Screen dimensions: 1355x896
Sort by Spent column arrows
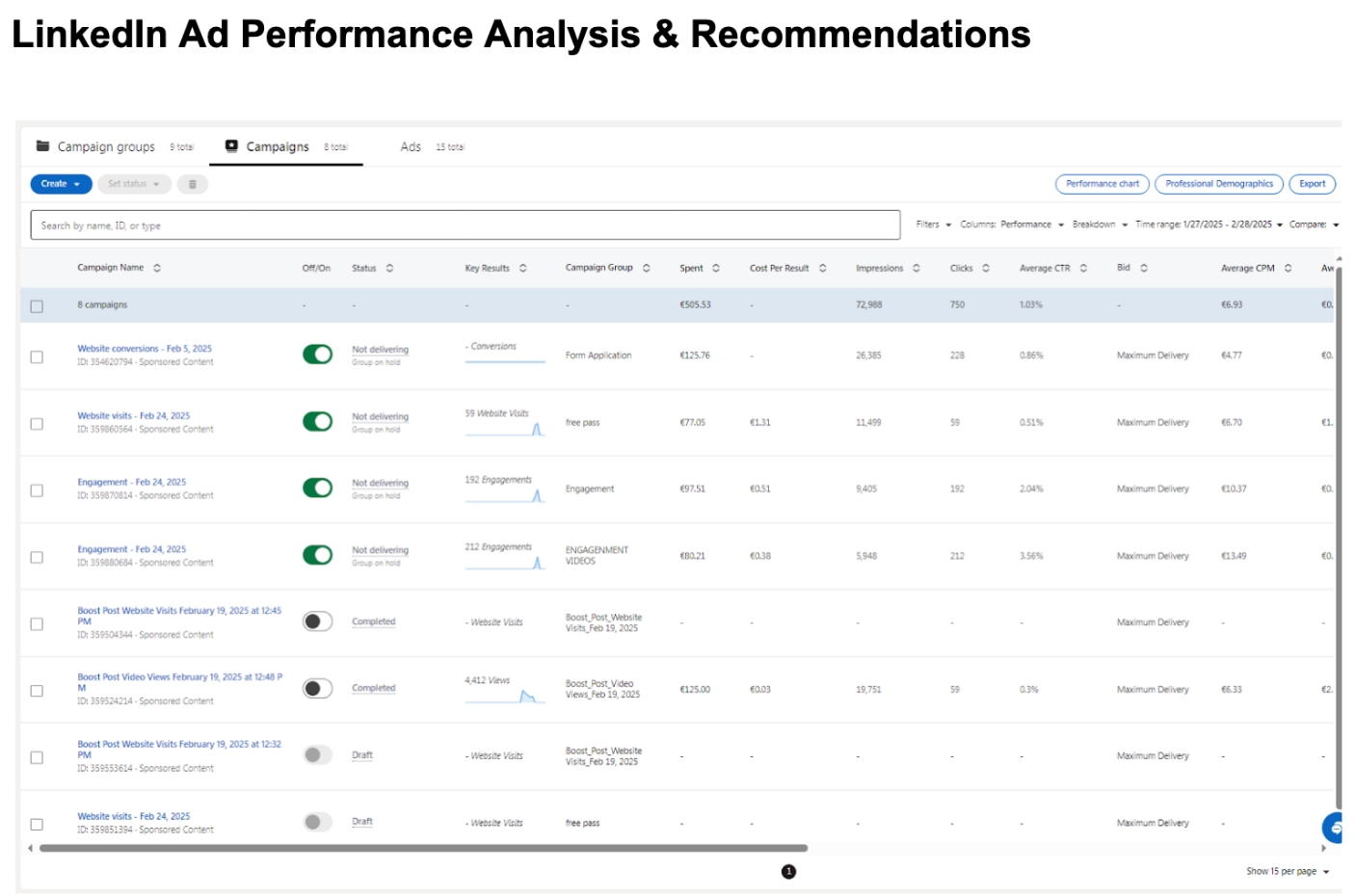715,268
